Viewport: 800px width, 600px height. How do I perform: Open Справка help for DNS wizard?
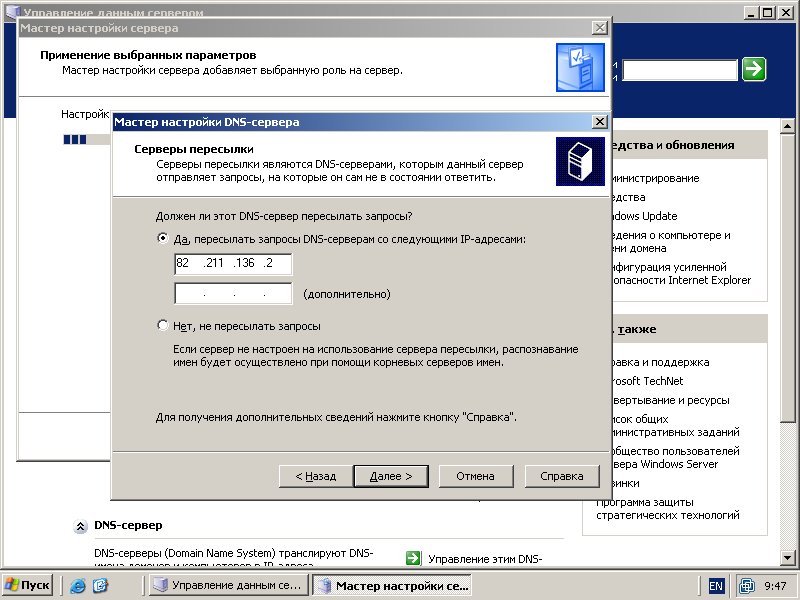[x=562, y=476]
